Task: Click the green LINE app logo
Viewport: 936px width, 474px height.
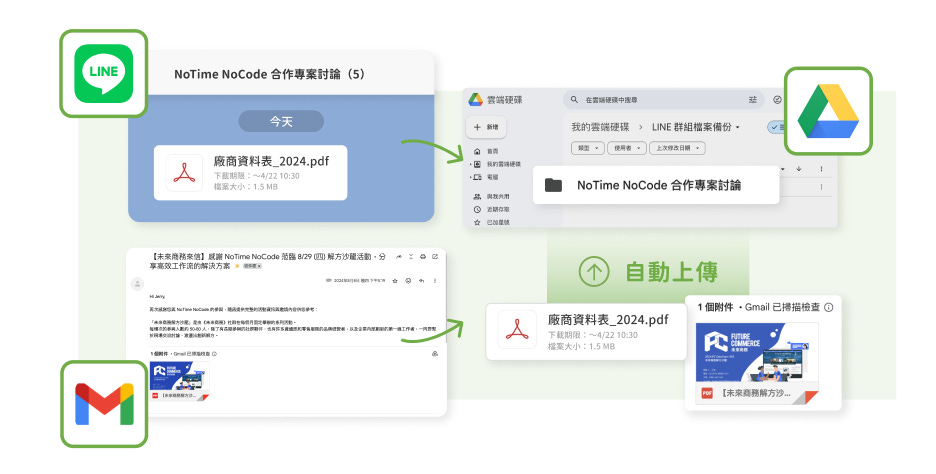Action: coord(104,73)
